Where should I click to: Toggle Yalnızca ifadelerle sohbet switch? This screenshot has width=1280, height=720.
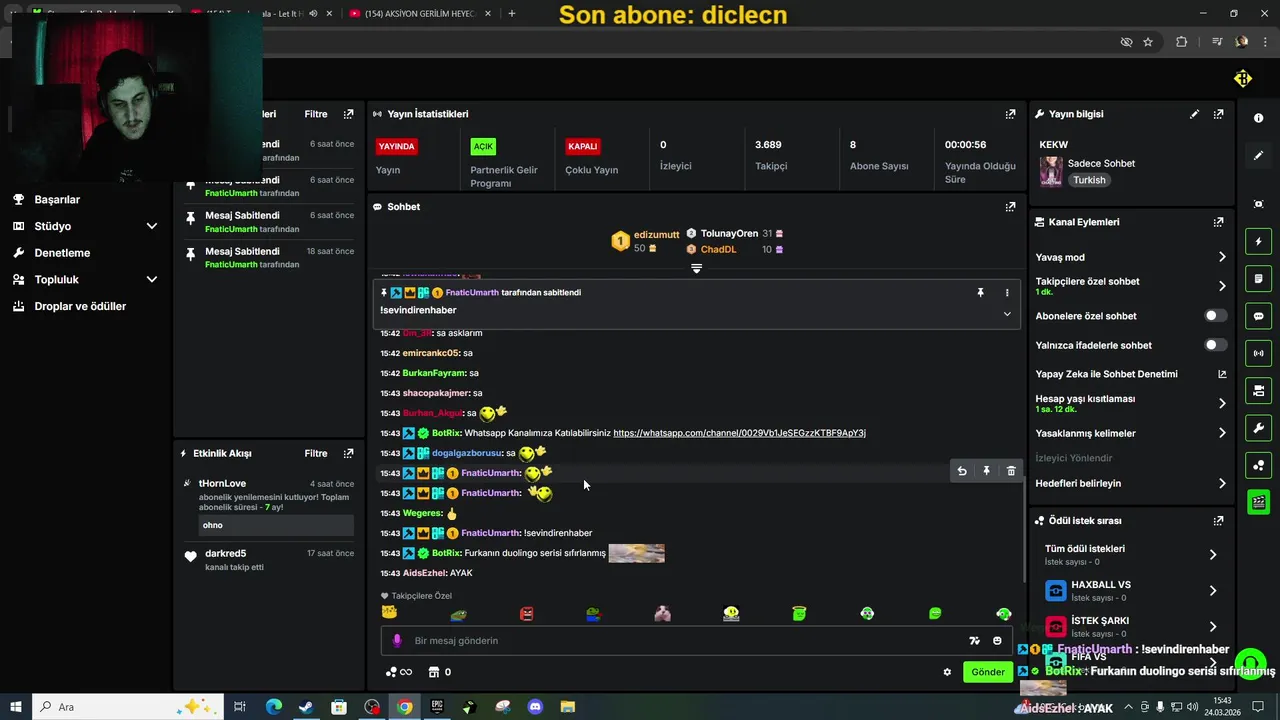[1215, 345]
